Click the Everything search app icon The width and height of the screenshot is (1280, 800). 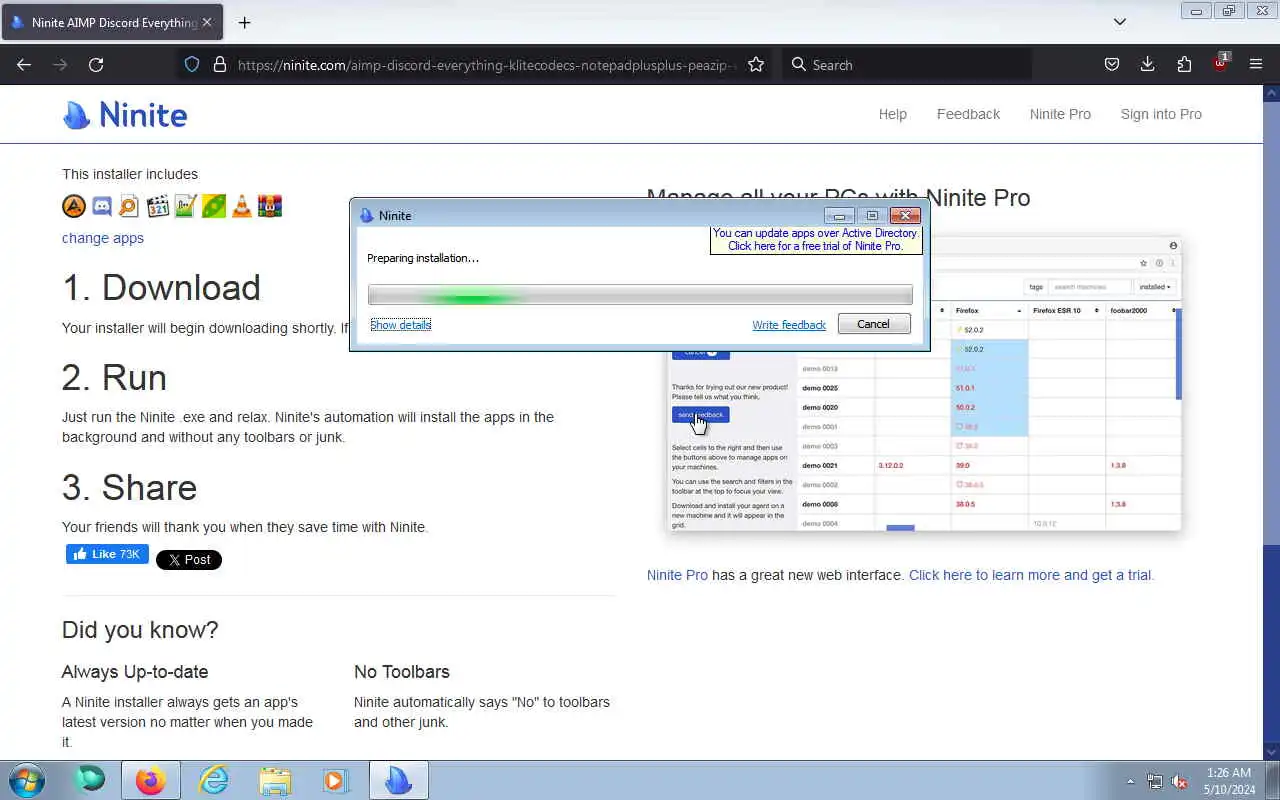[129, 206]
